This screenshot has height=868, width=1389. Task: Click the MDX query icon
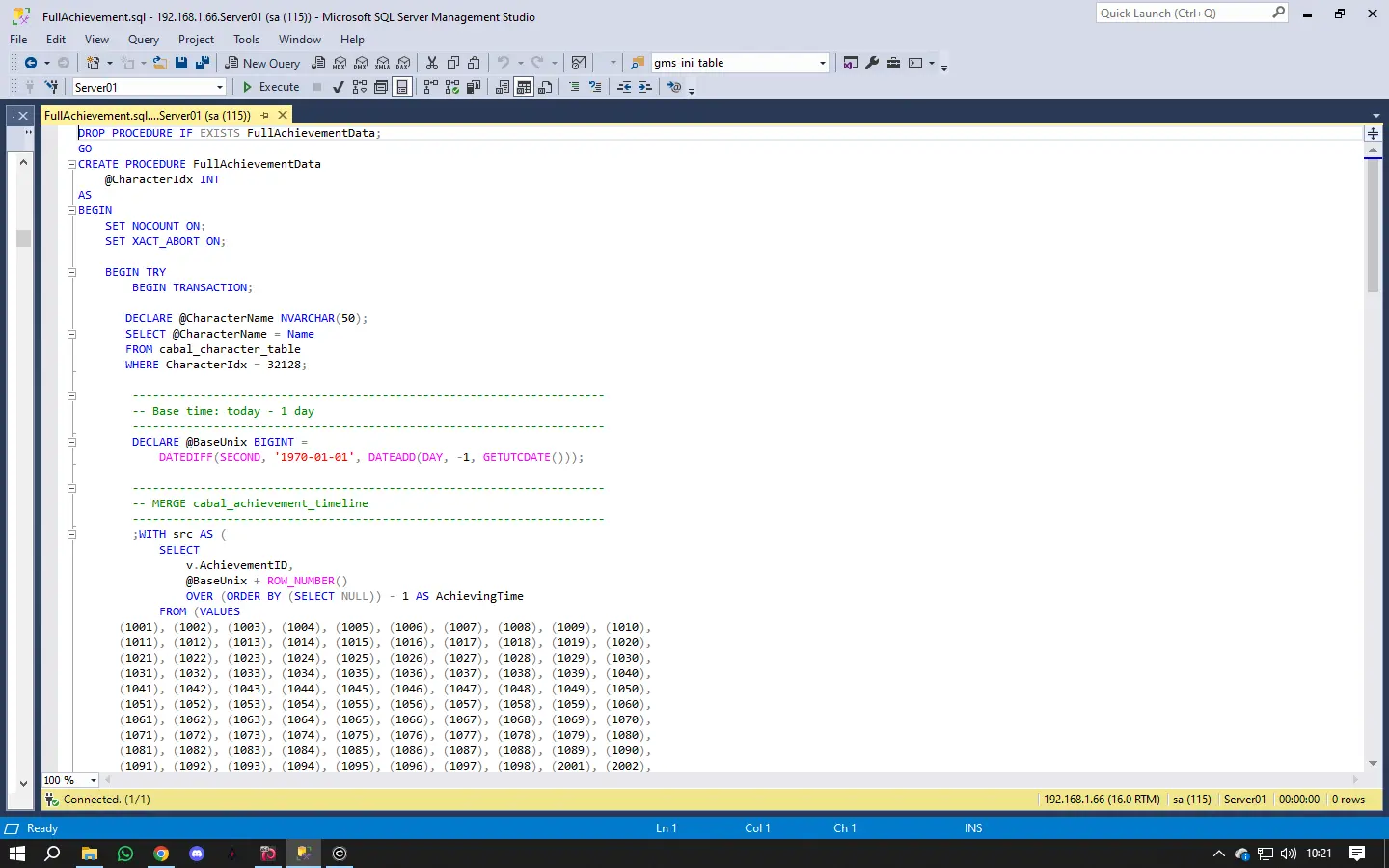coord(340,63)
